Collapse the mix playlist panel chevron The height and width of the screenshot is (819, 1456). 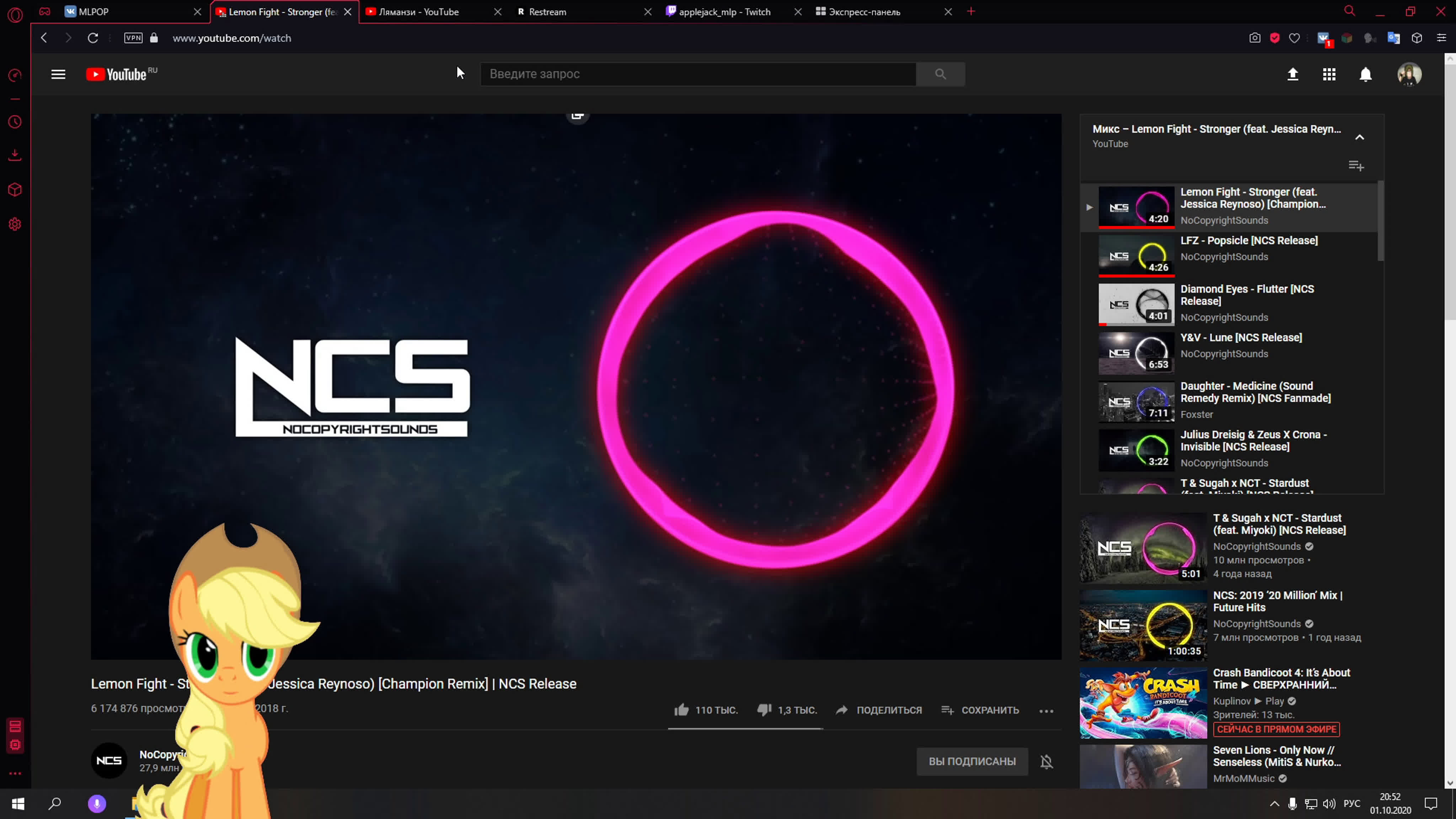[x=1359, y=137]
